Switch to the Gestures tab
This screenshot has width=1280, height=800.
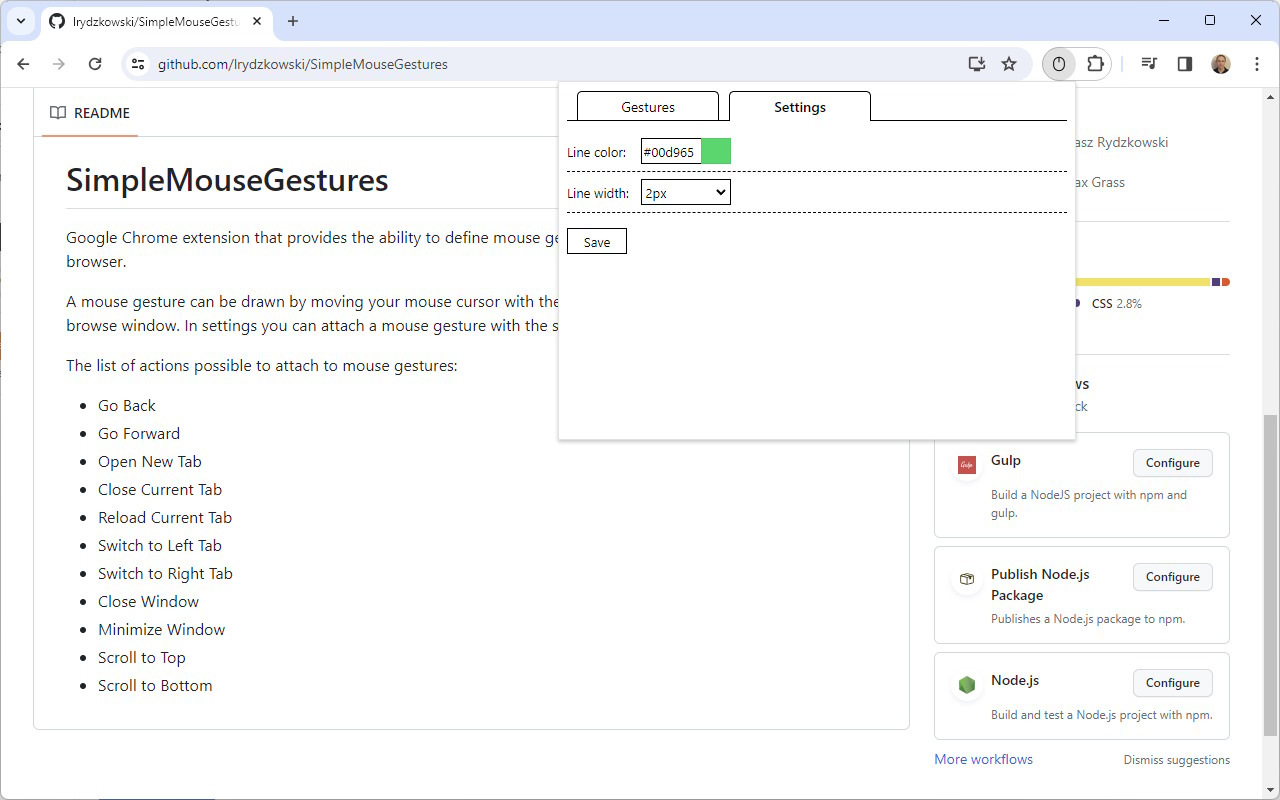(x=648, y=107)
